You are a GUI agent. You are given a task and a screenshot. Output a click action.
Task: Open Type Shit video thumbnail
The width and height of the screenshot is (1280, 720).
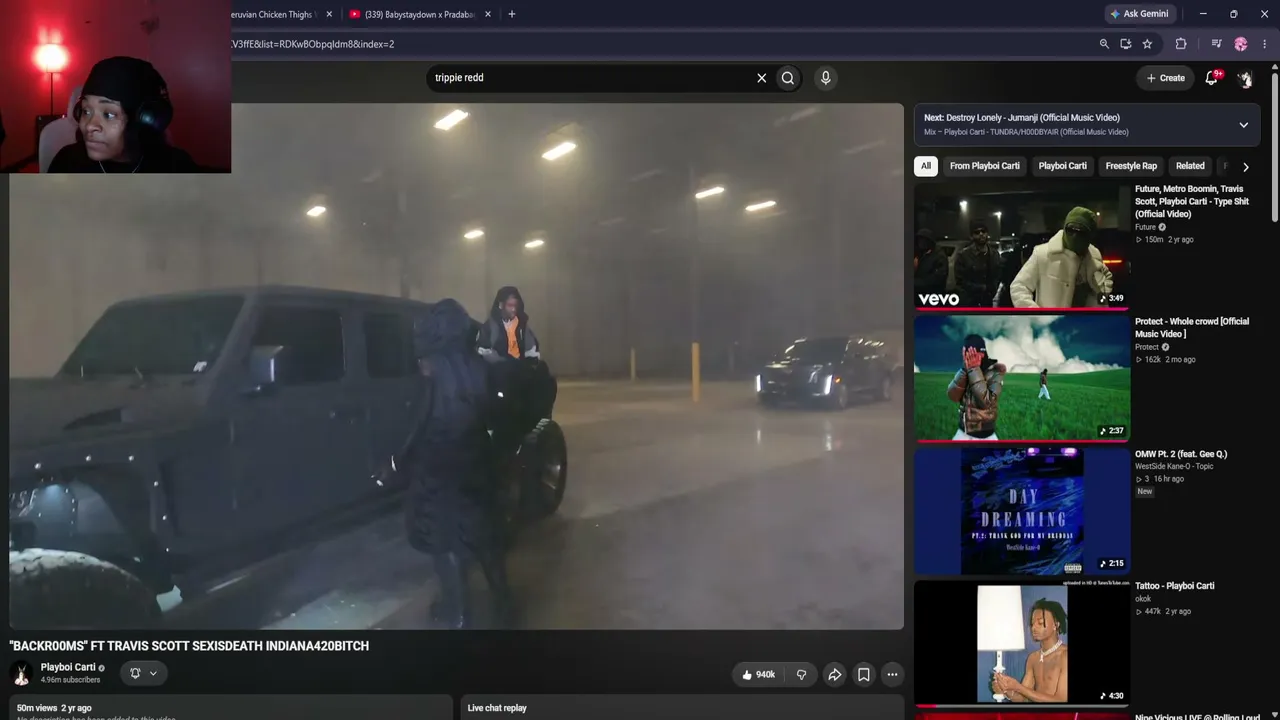pos(1022,246)
